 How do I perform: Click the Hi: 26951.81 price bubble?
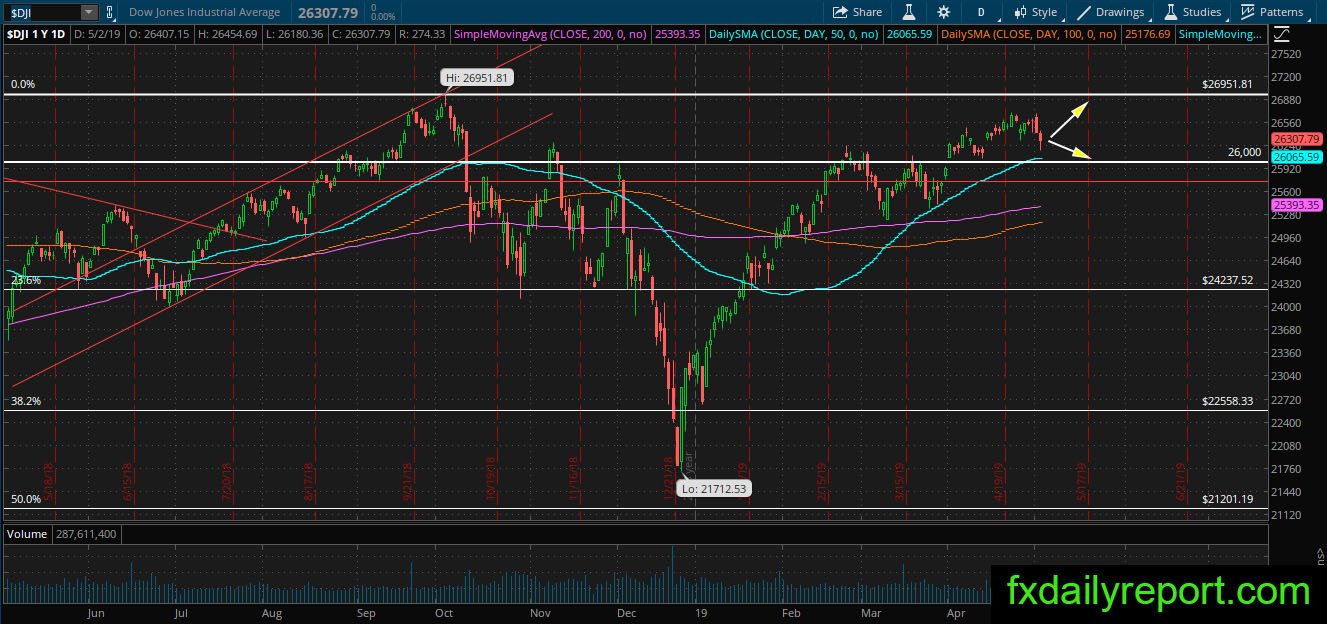point(477,77)
